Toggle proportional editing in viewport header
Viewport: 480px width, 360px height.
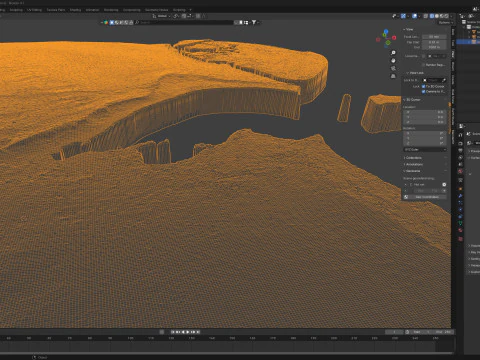coord(198,16)
